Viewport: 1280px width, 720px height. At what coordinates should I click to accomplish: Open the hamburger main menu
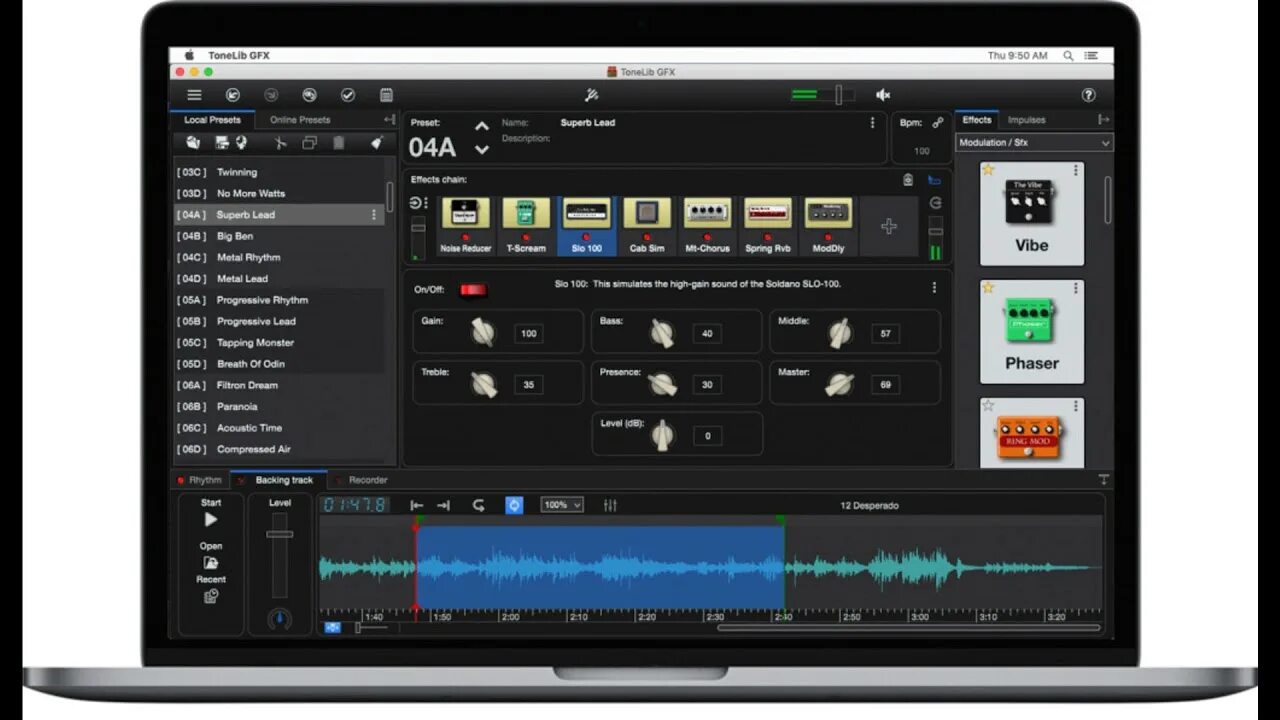click(x=194, y=95)
